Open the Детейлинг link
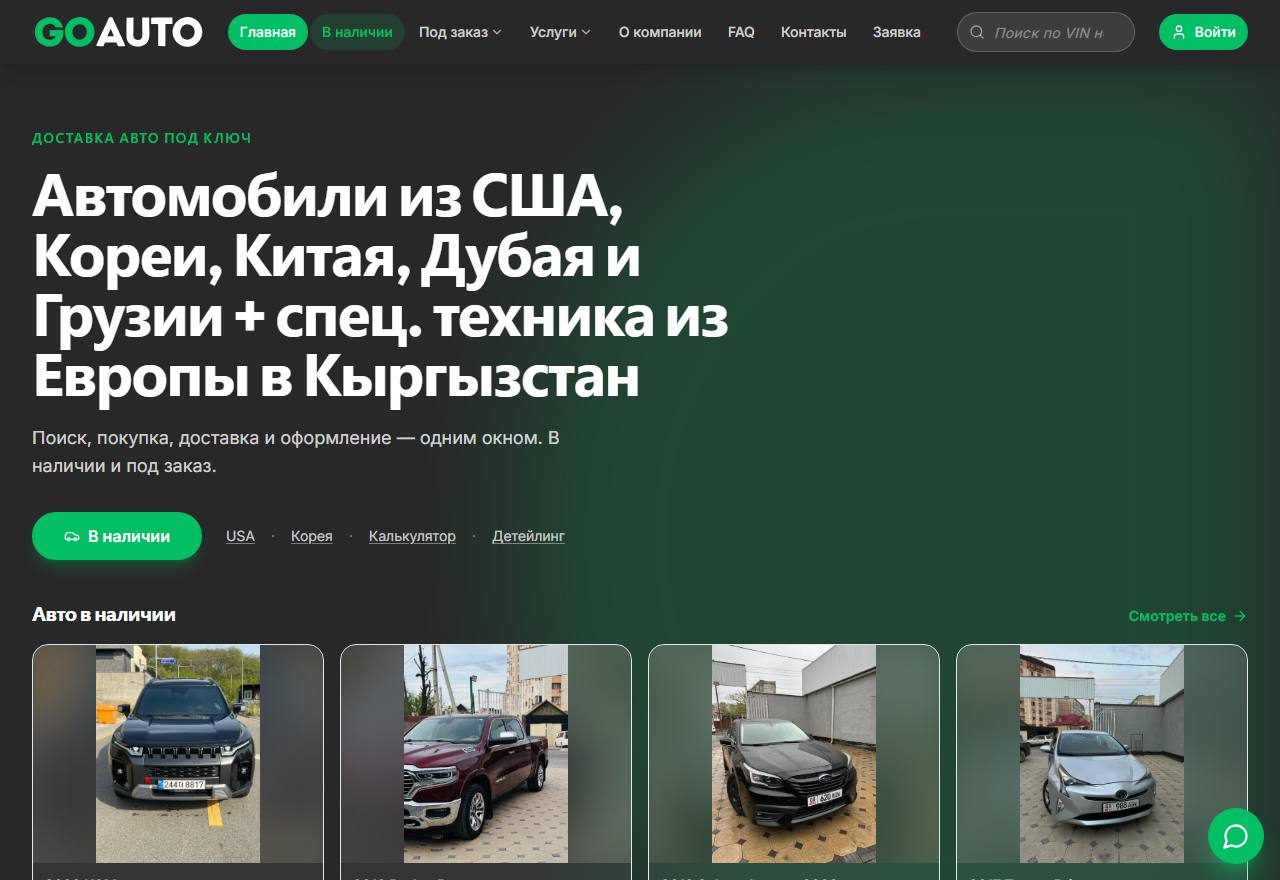The width and height of the screenshot is (1280, 880). pyautogui.click(x=528, y=536)
